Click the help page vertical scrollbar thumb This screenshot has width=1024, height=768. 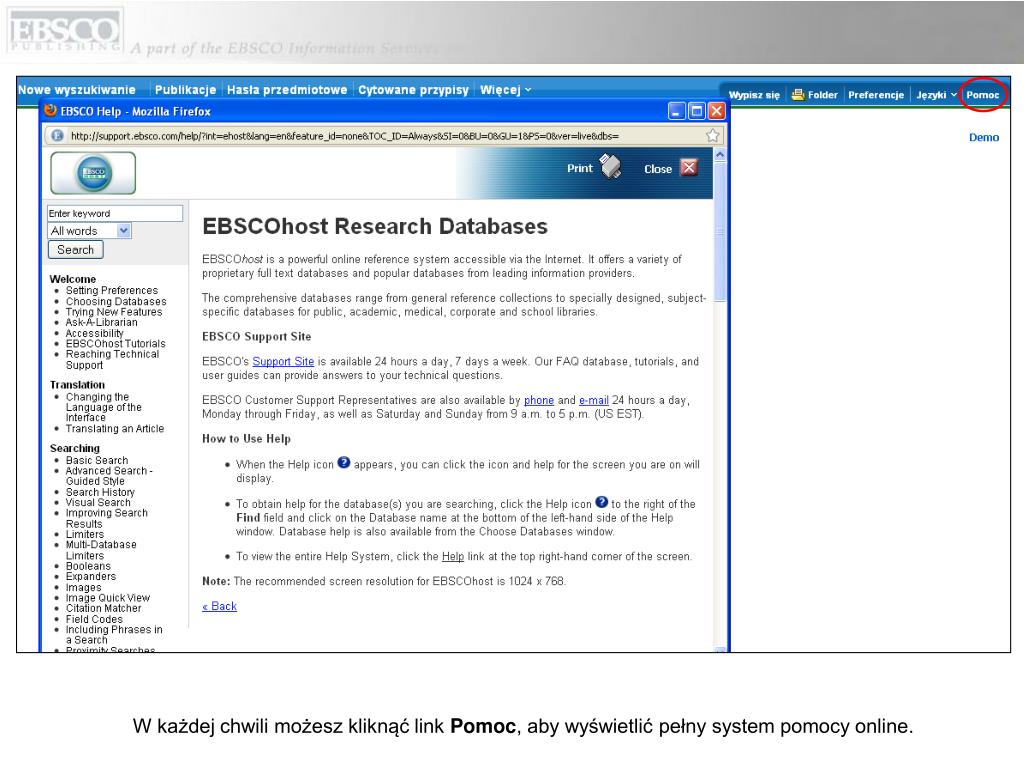coord(720,231)
